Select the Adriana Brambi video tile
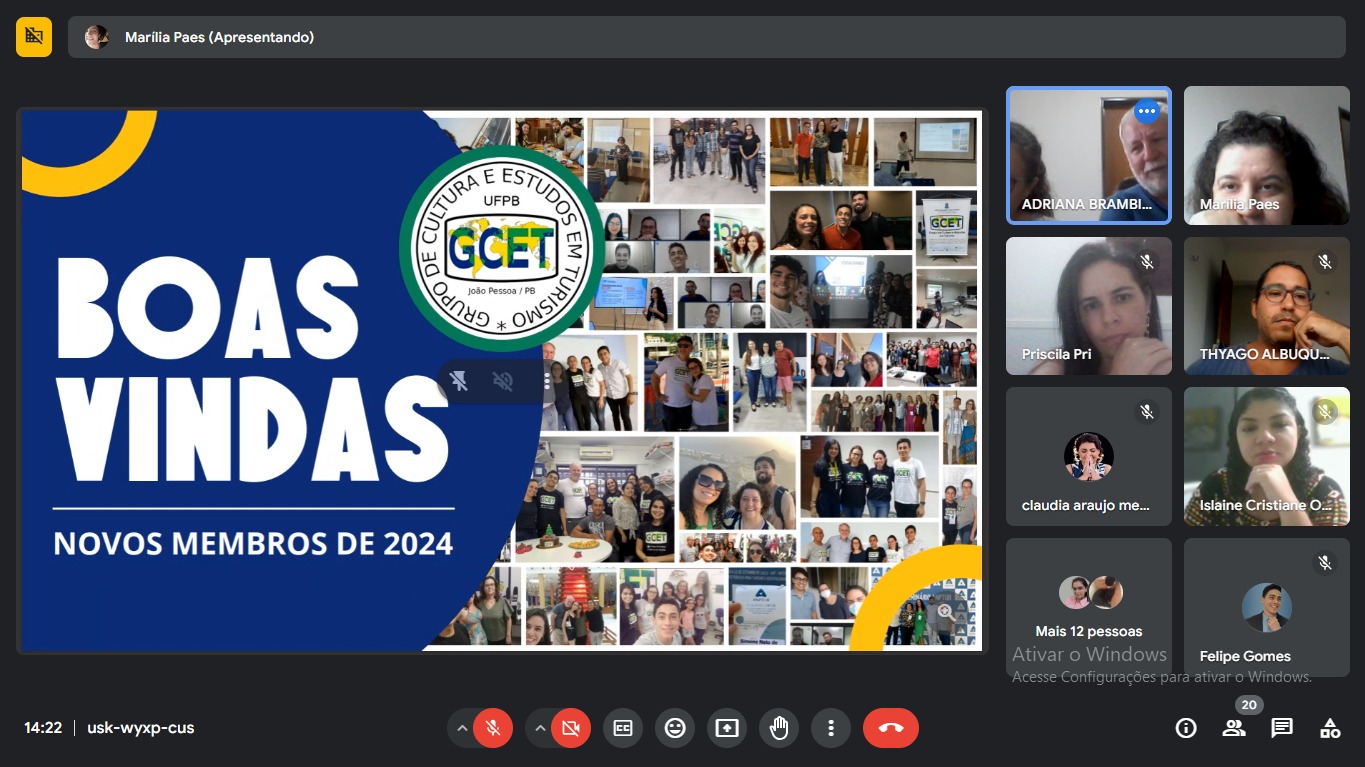This screenshot has height=767, width=1365. tap(1089, 155)
